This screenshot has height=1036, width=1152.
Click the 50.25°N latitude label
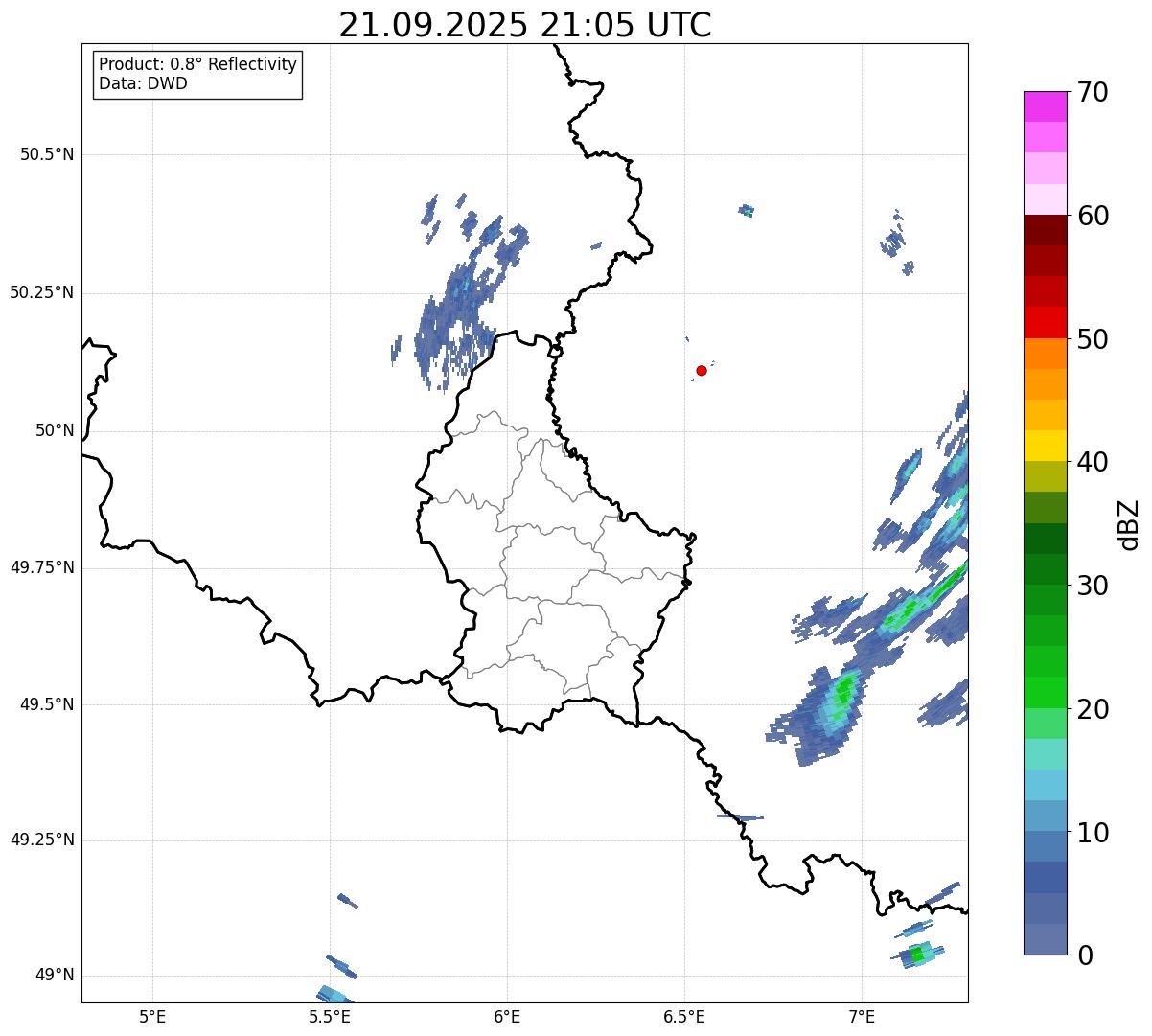coord(42,292)
